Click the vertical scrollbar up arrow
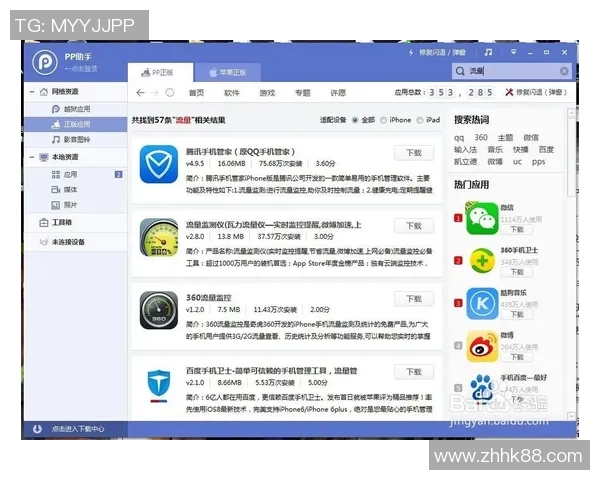This screenshot has width=600, height=480. point(571,113)
